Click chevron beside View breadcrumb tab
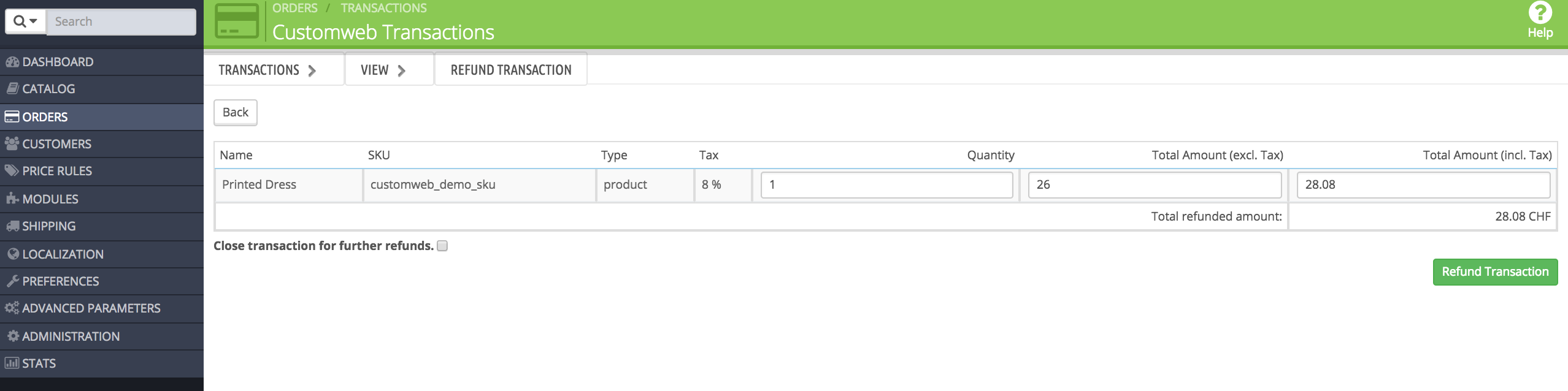1568x391 pixels. [402, 71]
